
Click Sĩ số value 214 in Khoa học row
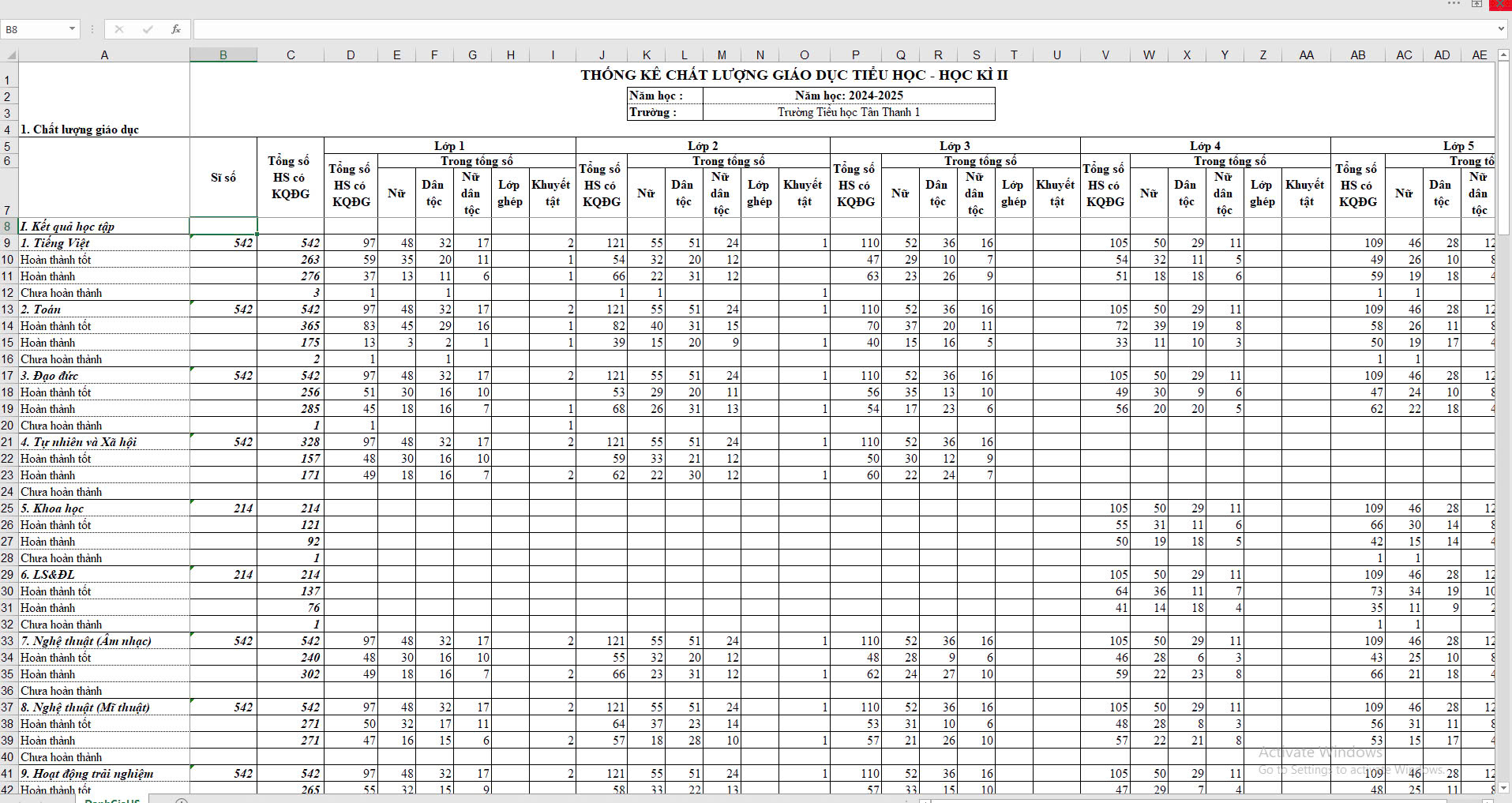(x=223, y=508)
